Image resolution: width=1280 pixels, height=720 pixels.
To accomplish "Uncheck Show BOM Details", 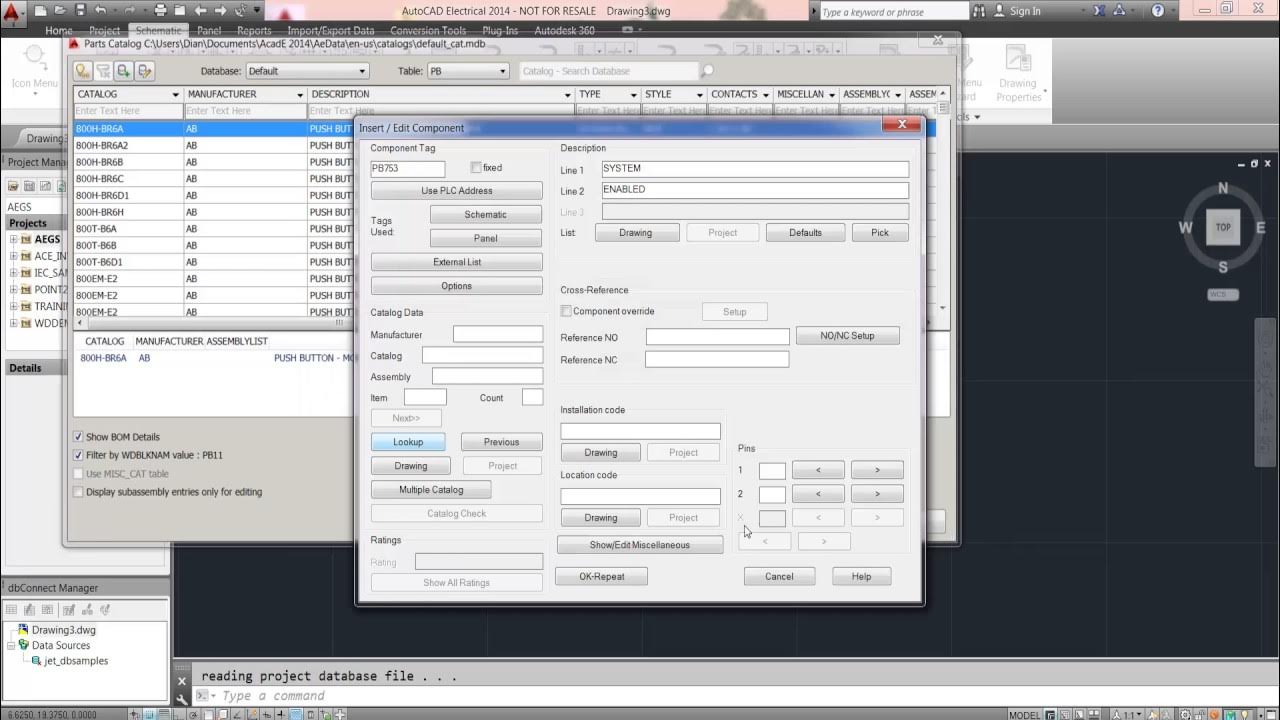I will click(x=79, y=437).
